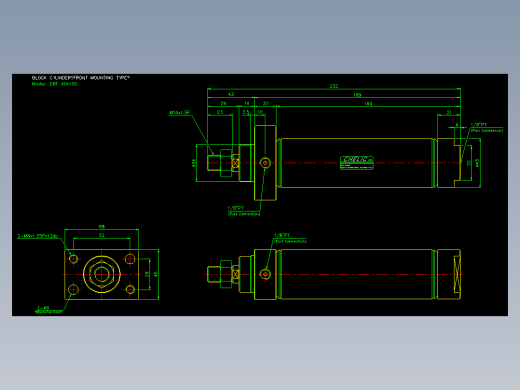Click the port connection note above the lower view
Viewport: 520px width, 390px height.
[290, 238]
